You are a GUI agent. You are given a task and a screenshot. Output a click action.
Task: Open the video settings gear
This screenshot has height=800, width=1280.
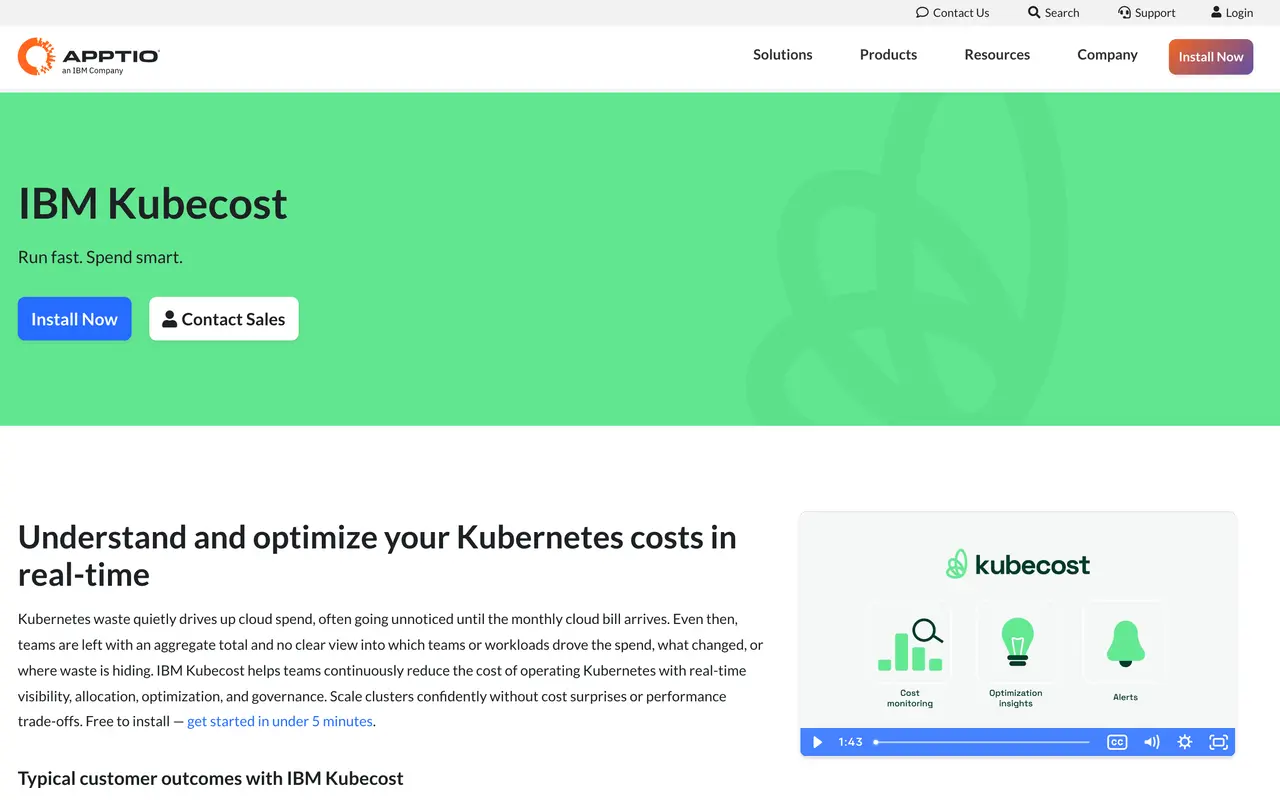(x=1185, y=742)
